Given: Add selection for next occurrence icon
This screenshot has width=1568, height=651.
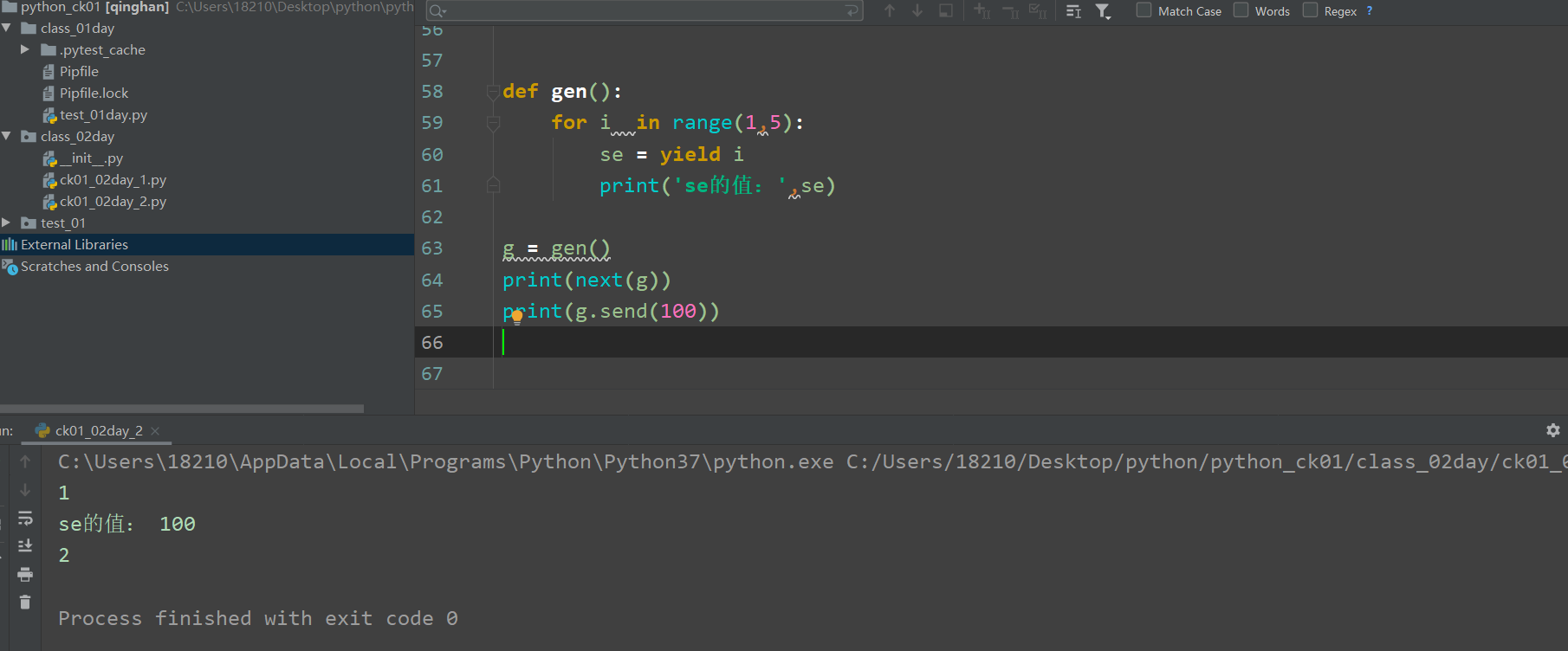Looking at the screenshot, I should click(x=982, y=10).
